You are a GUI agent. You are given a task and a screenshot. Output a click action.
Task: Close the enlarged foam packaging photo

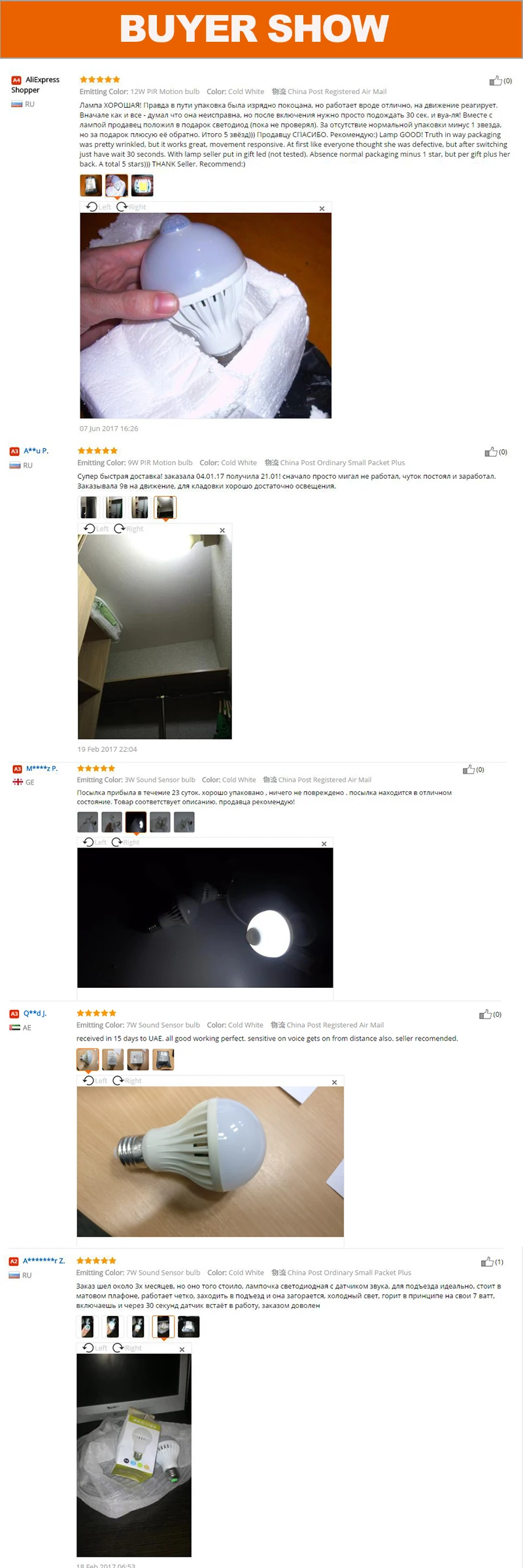(x=322, y=208)
